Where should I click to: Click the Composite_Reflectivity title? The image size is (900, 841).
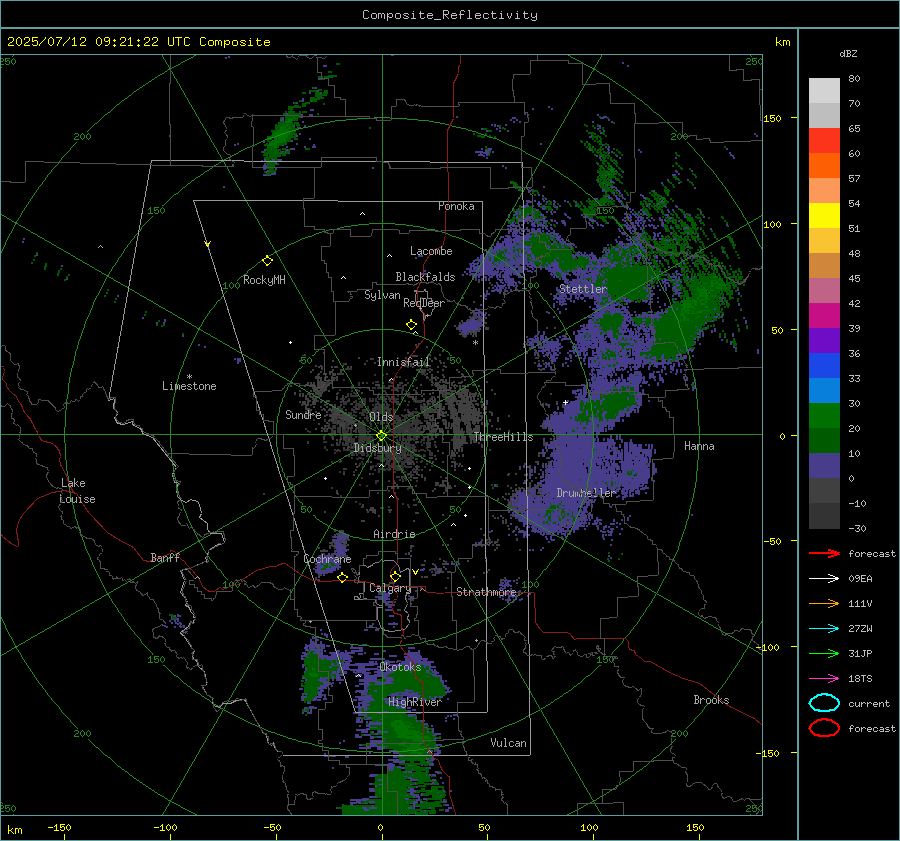click(x=449, y=15)
